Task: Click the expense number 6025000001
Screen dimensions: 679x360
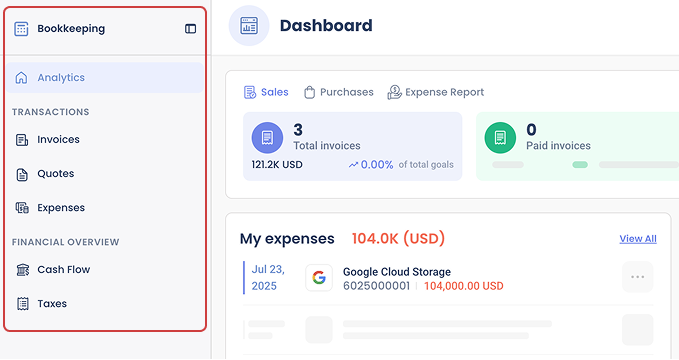Action: tap(376, 286)
